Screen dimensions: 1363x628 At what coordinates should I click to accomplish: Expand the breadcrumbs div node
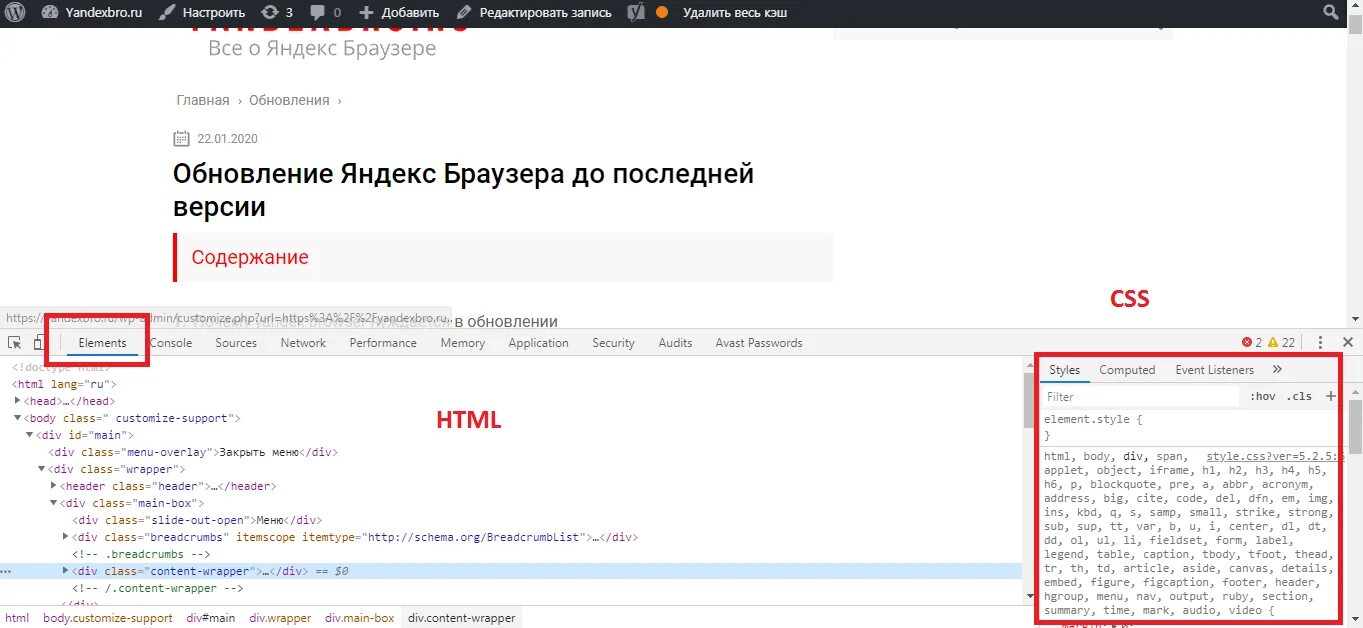point(66,537)
